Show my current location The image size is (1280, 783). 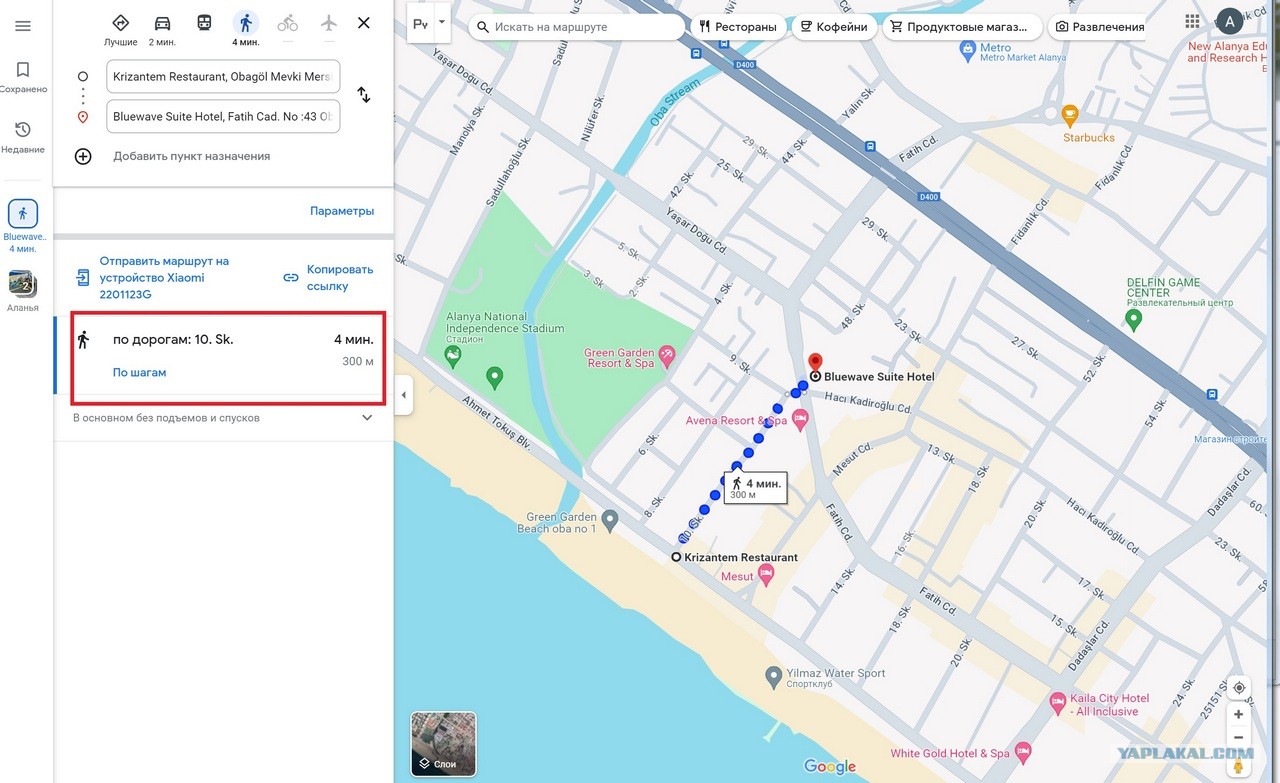tap(1239, 688)
